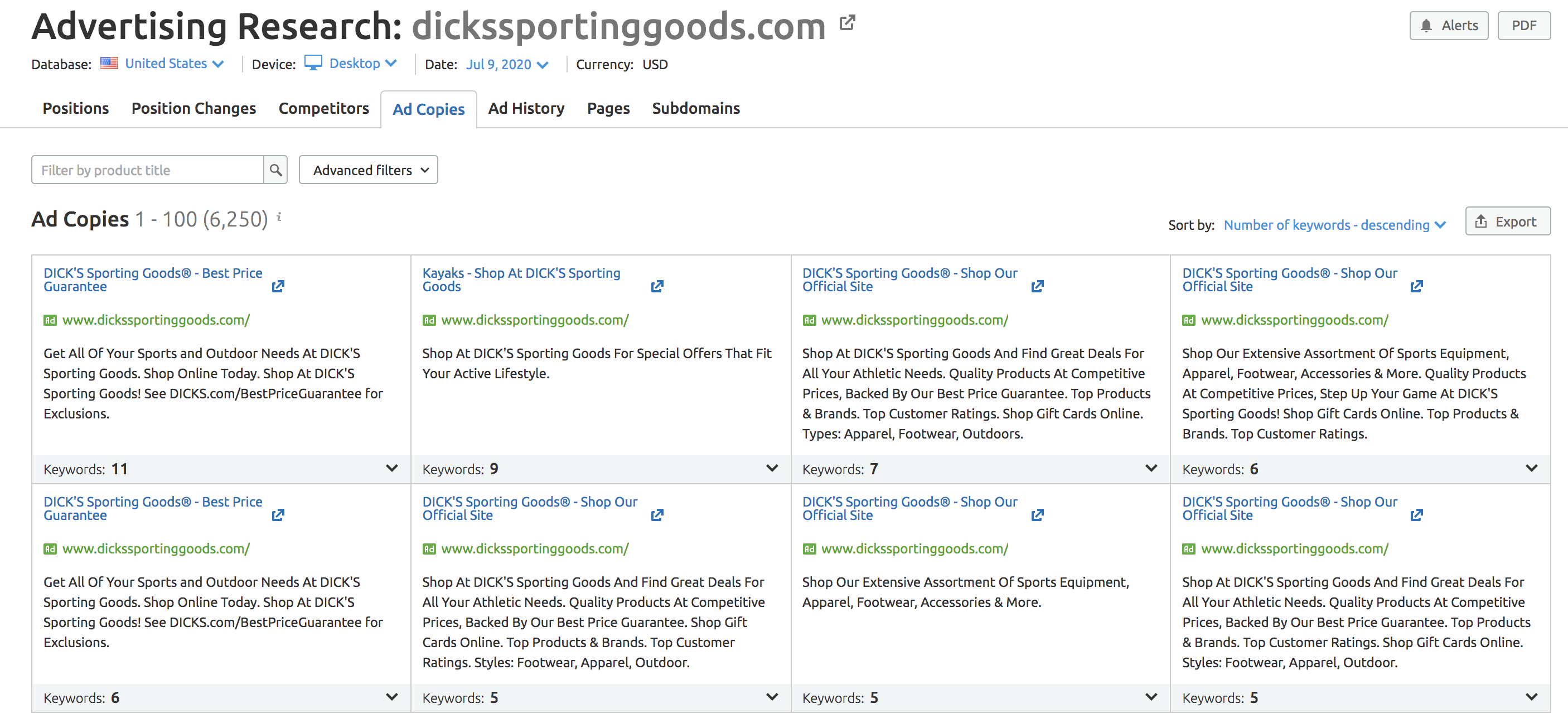Click the Desktop monitor icon
The image size is (1568, 713).
[x=313, y=62]
